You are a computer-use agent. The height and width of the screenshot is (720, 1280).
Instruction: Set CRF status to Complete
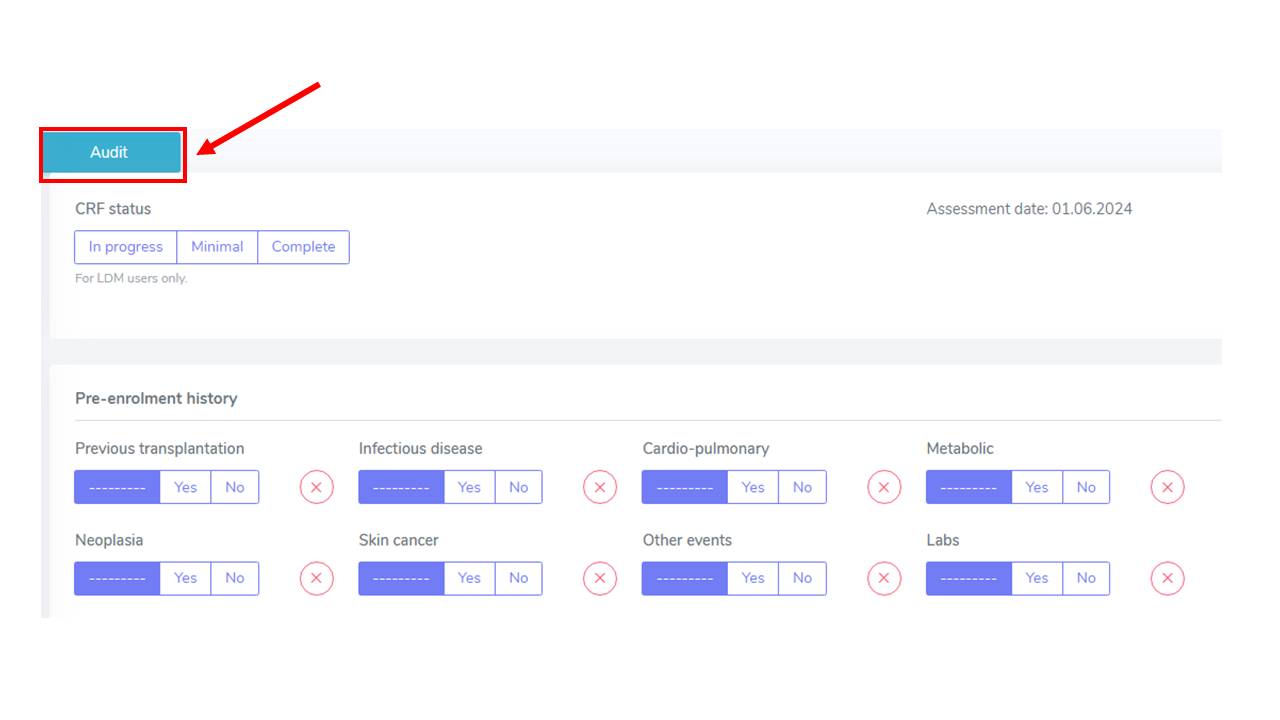click(303, 247)
